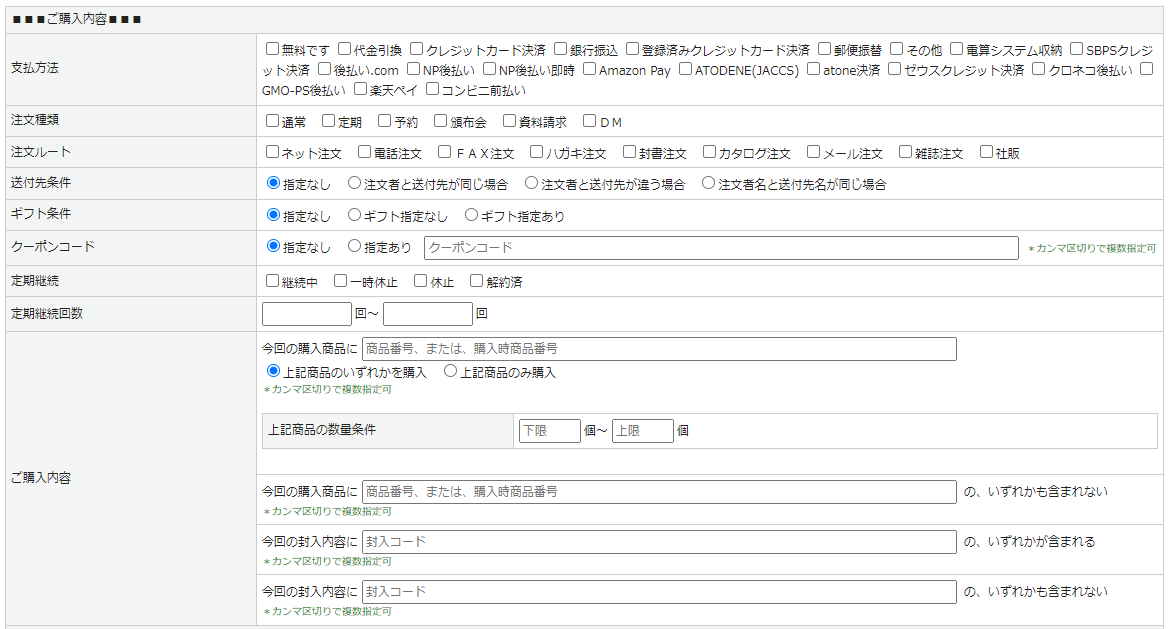
Task: Check the 代金引換 payment checkbox
Action: [x=345, y=49]
